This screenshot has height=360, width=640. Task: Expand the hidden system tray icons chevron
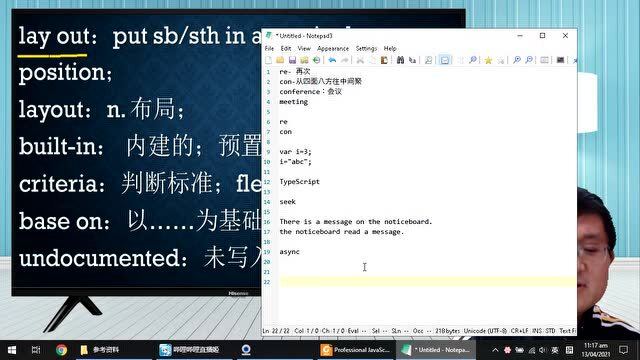(x=495, y=350)
